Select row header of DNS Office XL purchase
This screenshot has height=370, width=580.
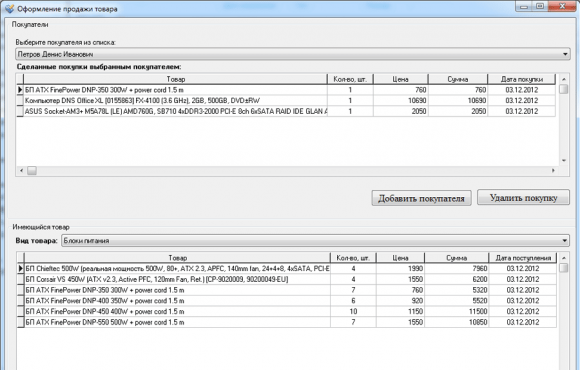pyautogui.click(x=20, y=100)
